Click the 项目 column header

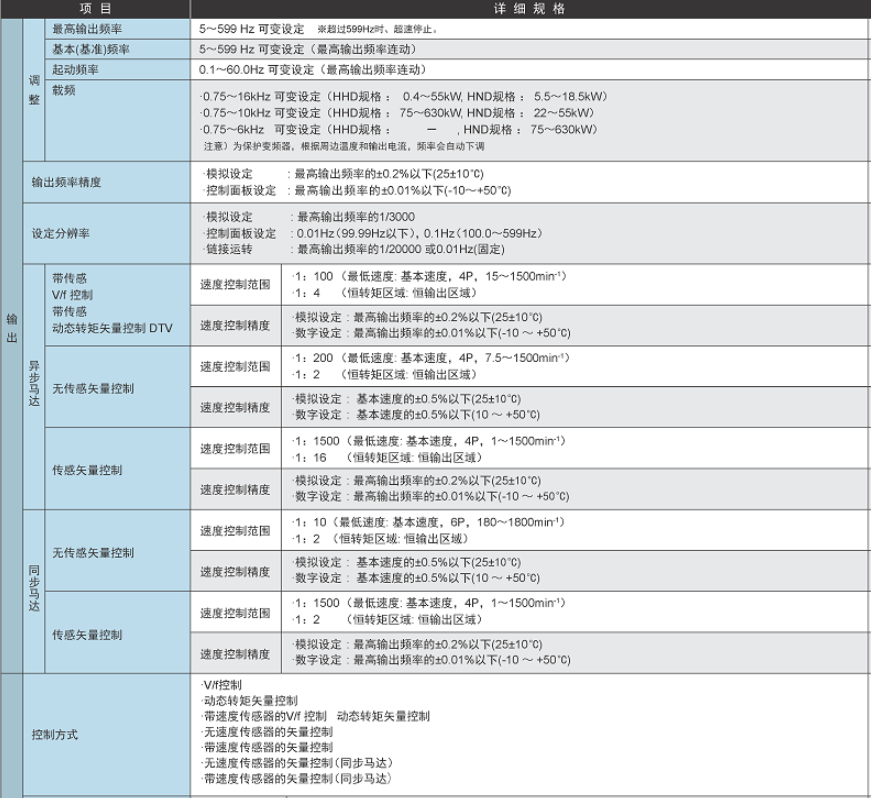point(95,8)
